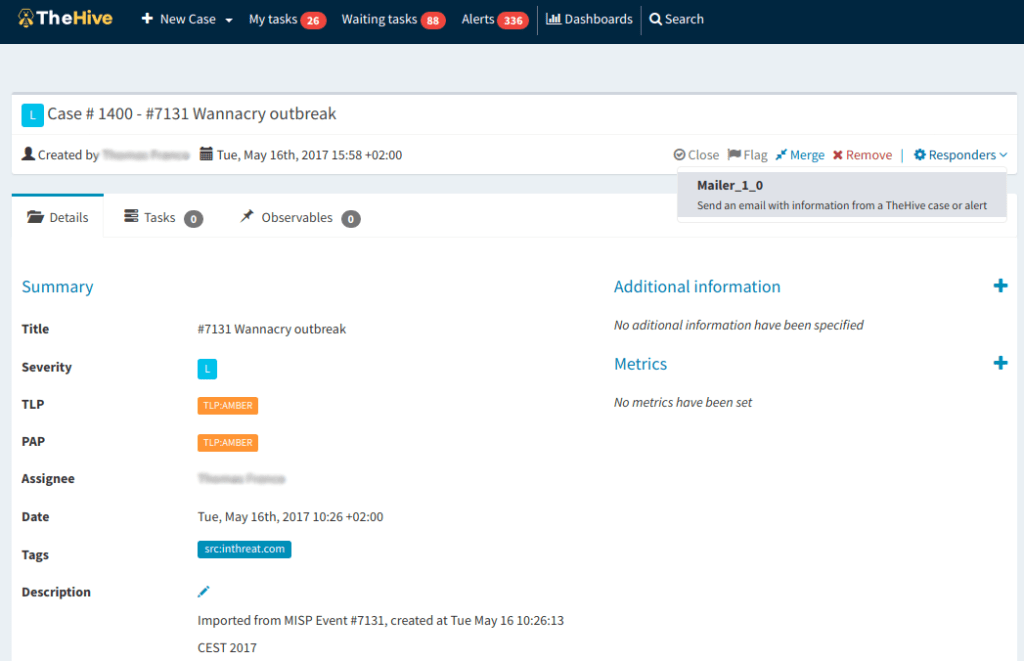Click the Responders gear icon
Image resolution: width=1024 pixels, height=661 pixels.
tap(921, 154)
